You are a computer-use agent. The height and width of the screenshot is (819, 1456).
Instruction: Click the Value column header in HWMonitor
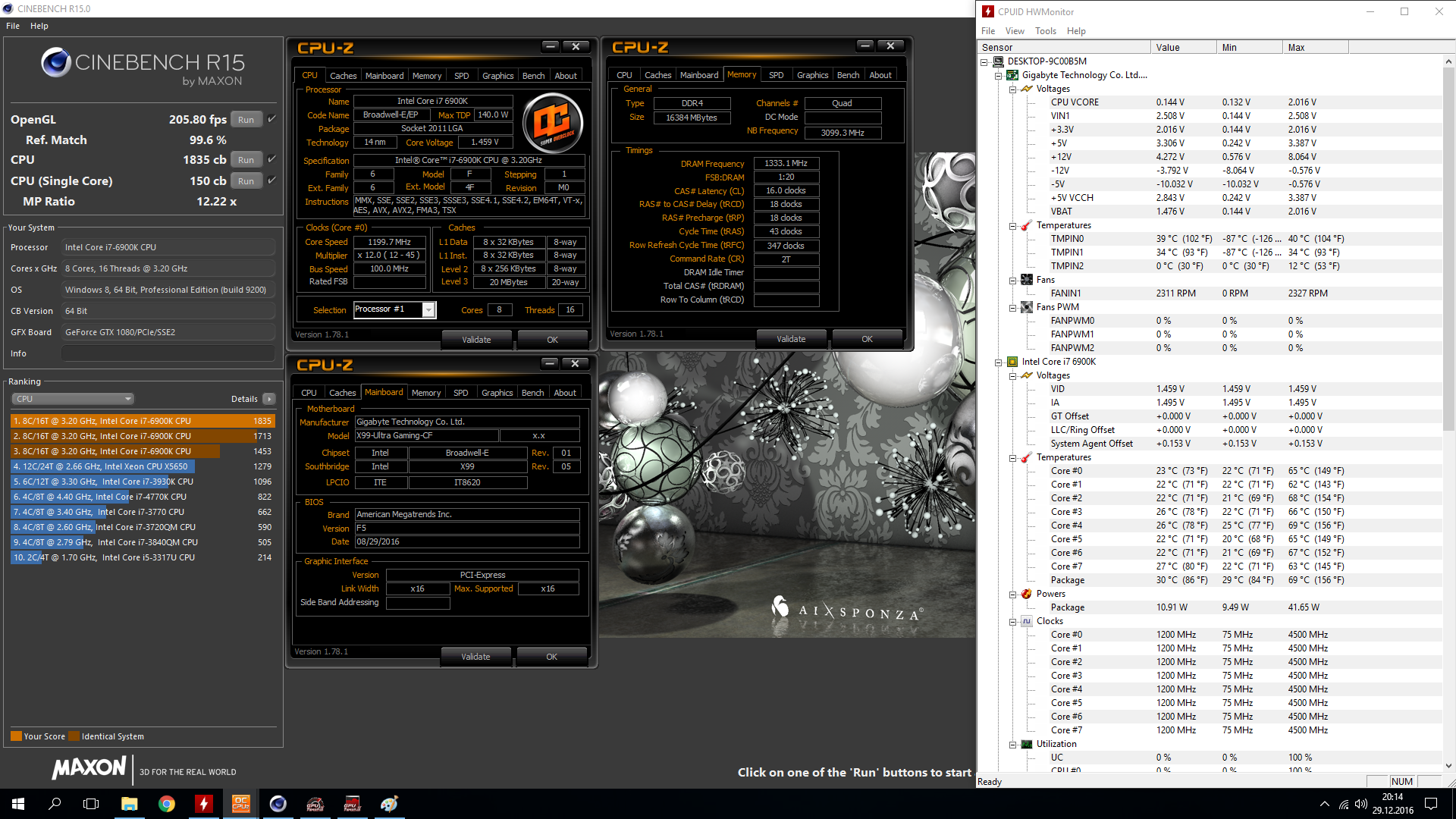coord(1183,47)
